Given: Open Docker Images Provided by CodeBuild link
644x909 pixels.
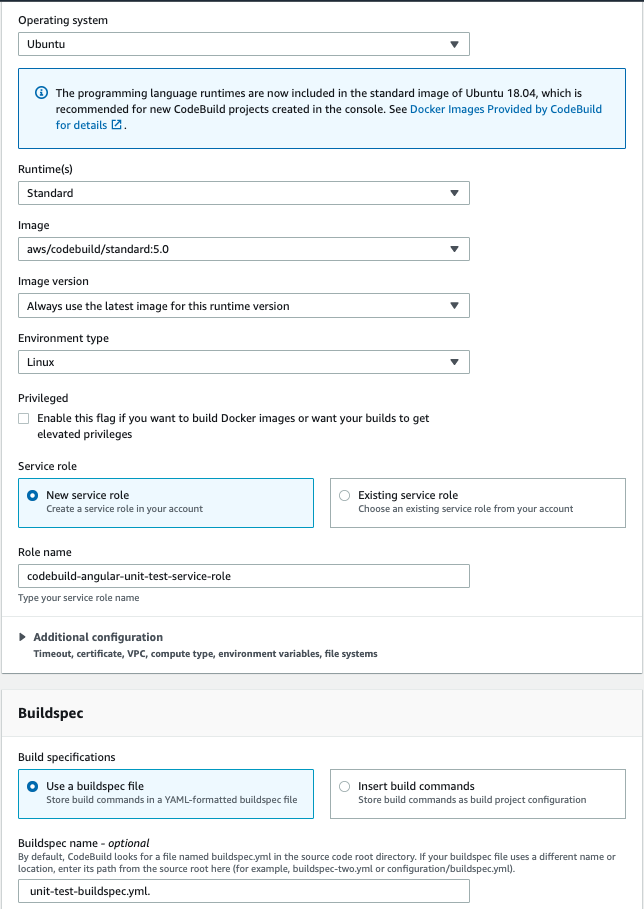Looking at the screenshot, I should click(506, 109).
